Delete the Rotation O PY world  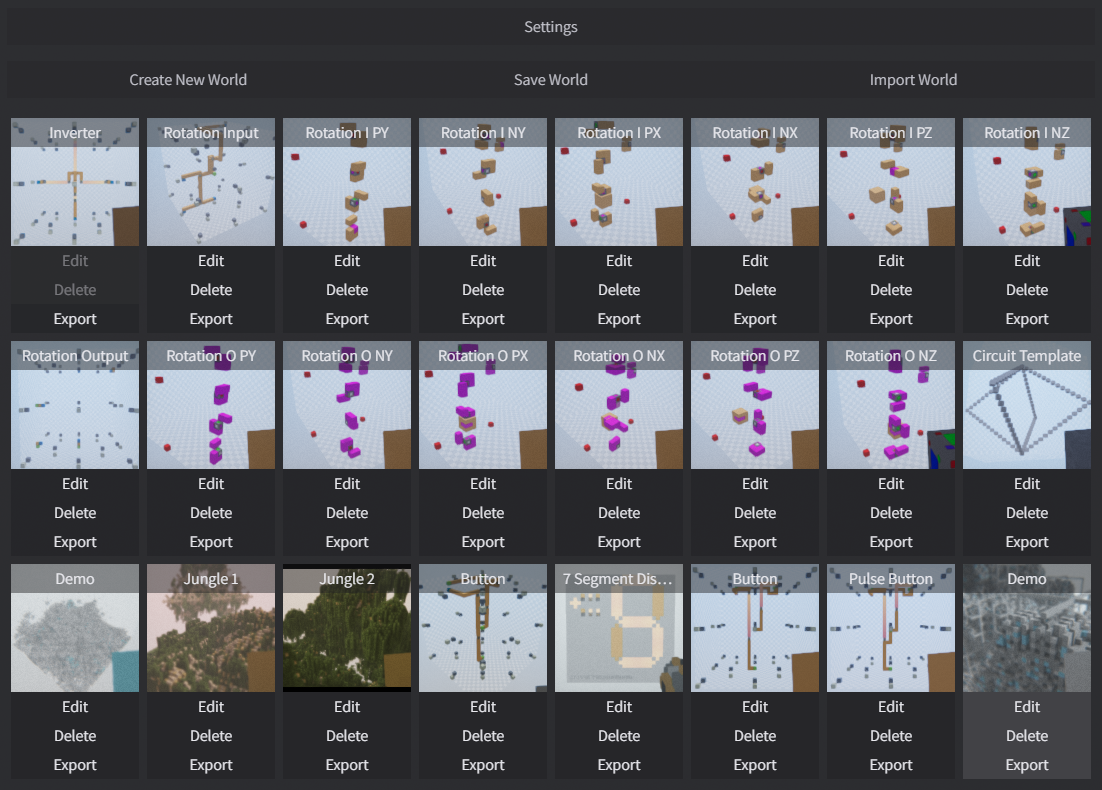[211, 512]
